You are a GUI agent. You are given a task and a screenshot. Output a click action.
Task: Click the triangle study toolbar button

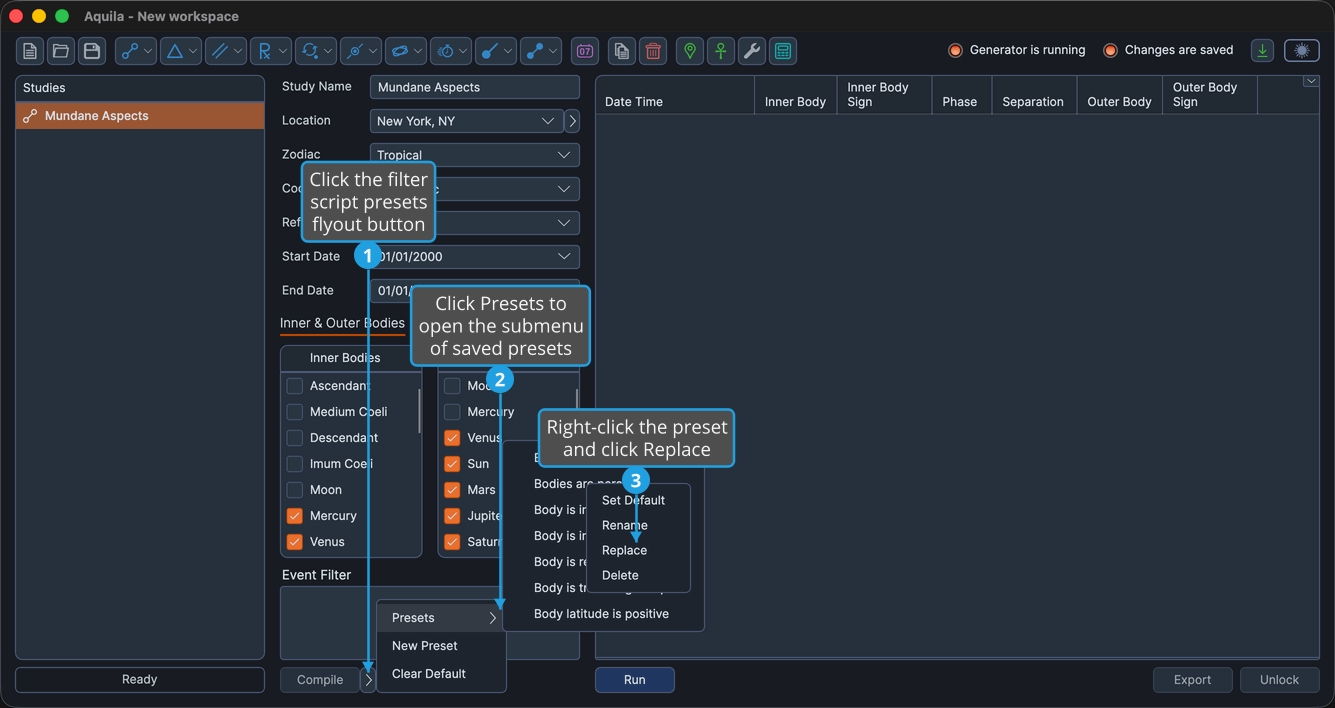pyautogui.click(x=180, y=51)
